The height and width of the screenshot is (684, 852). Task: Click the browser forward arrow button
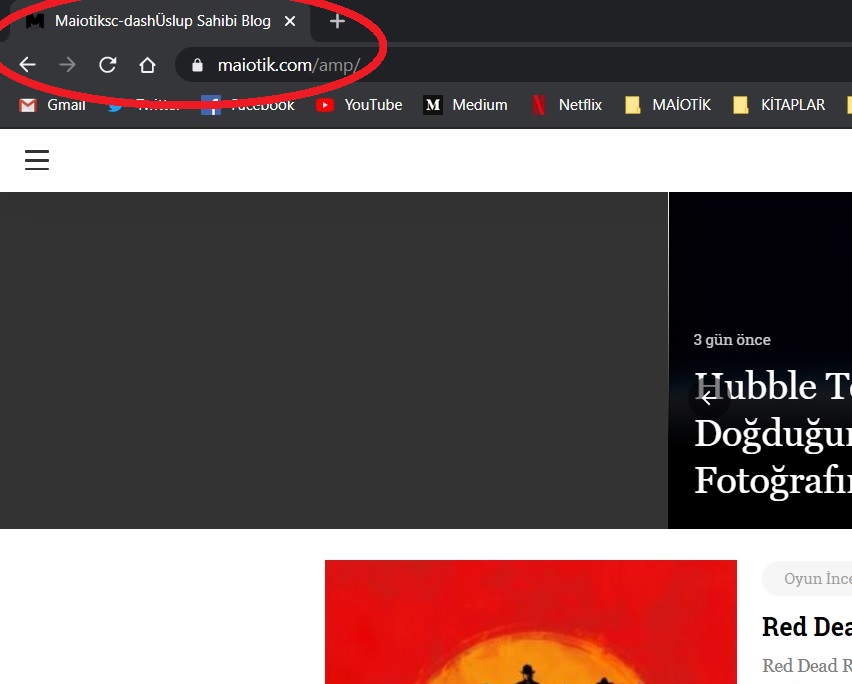[67, 65]
